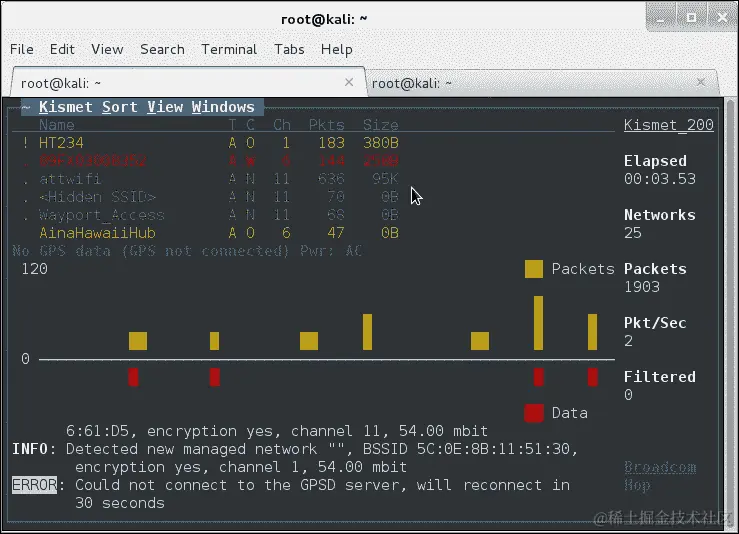
Task: Click the Networks count 25
Action: (x=633, y=233)
